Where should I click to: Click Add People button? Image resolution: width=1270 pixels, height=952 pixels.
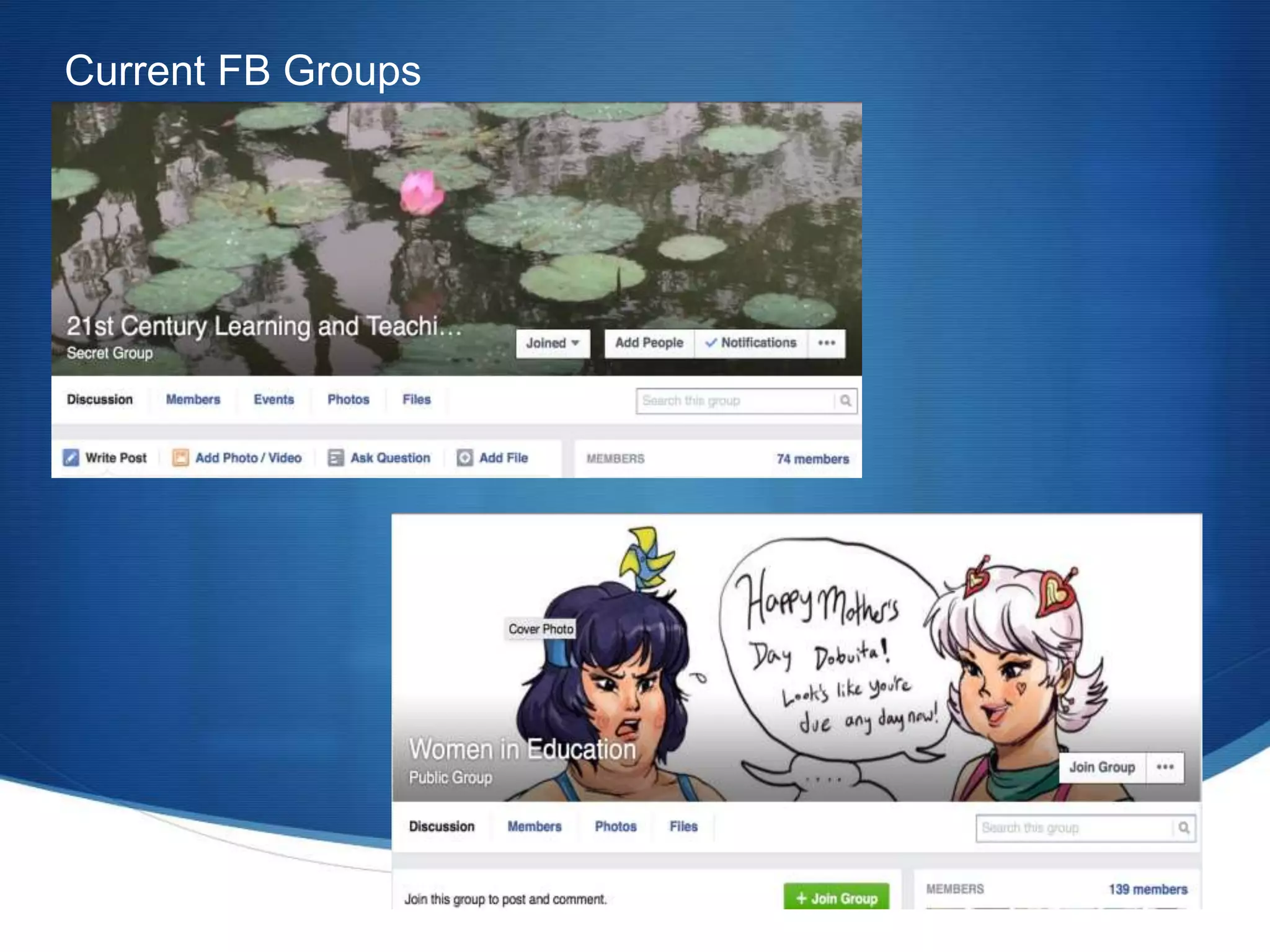click(649, 343)
